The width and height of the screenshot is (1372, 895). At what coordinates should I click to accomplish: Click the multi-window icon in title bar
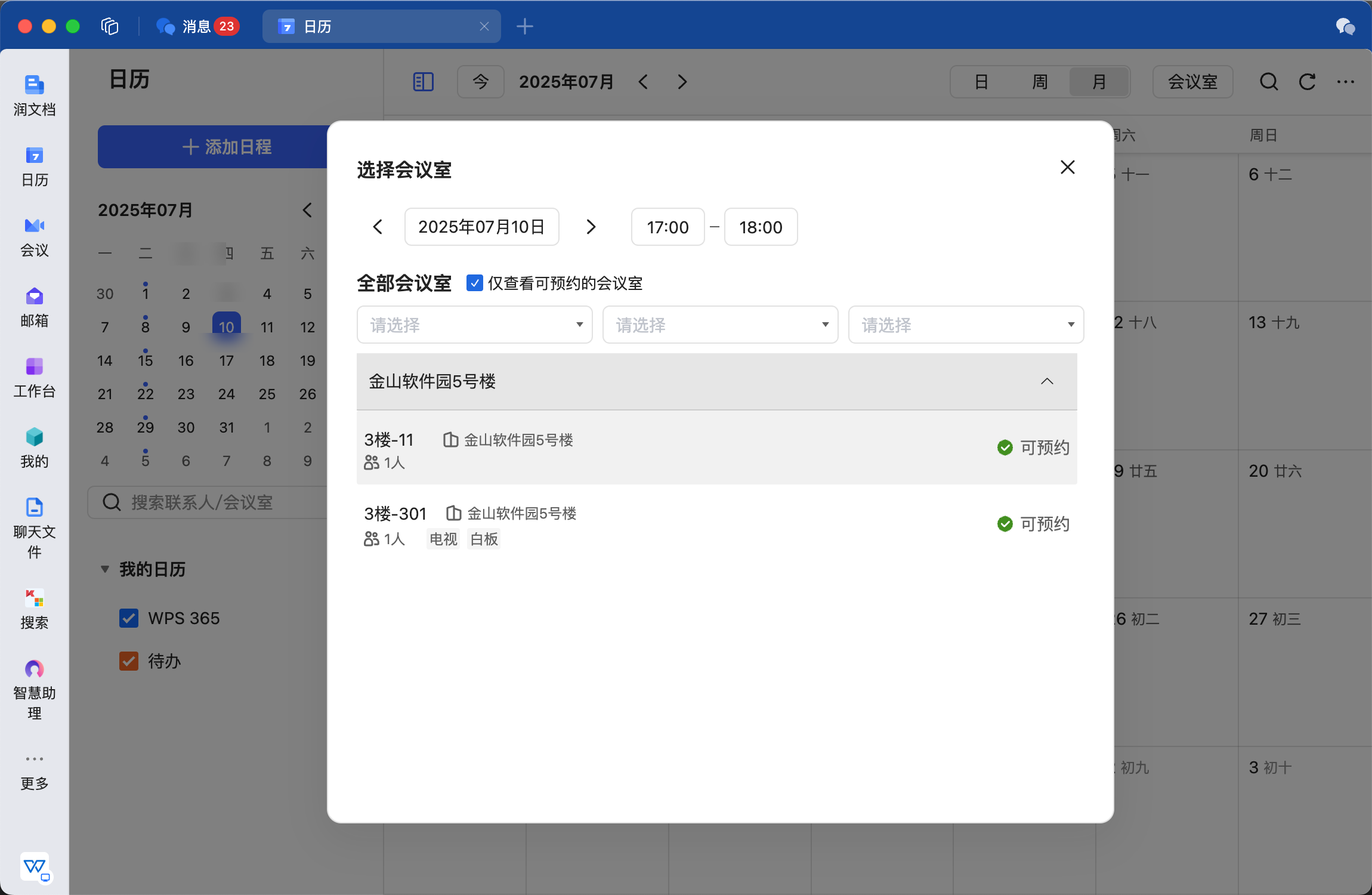[110, 26]
